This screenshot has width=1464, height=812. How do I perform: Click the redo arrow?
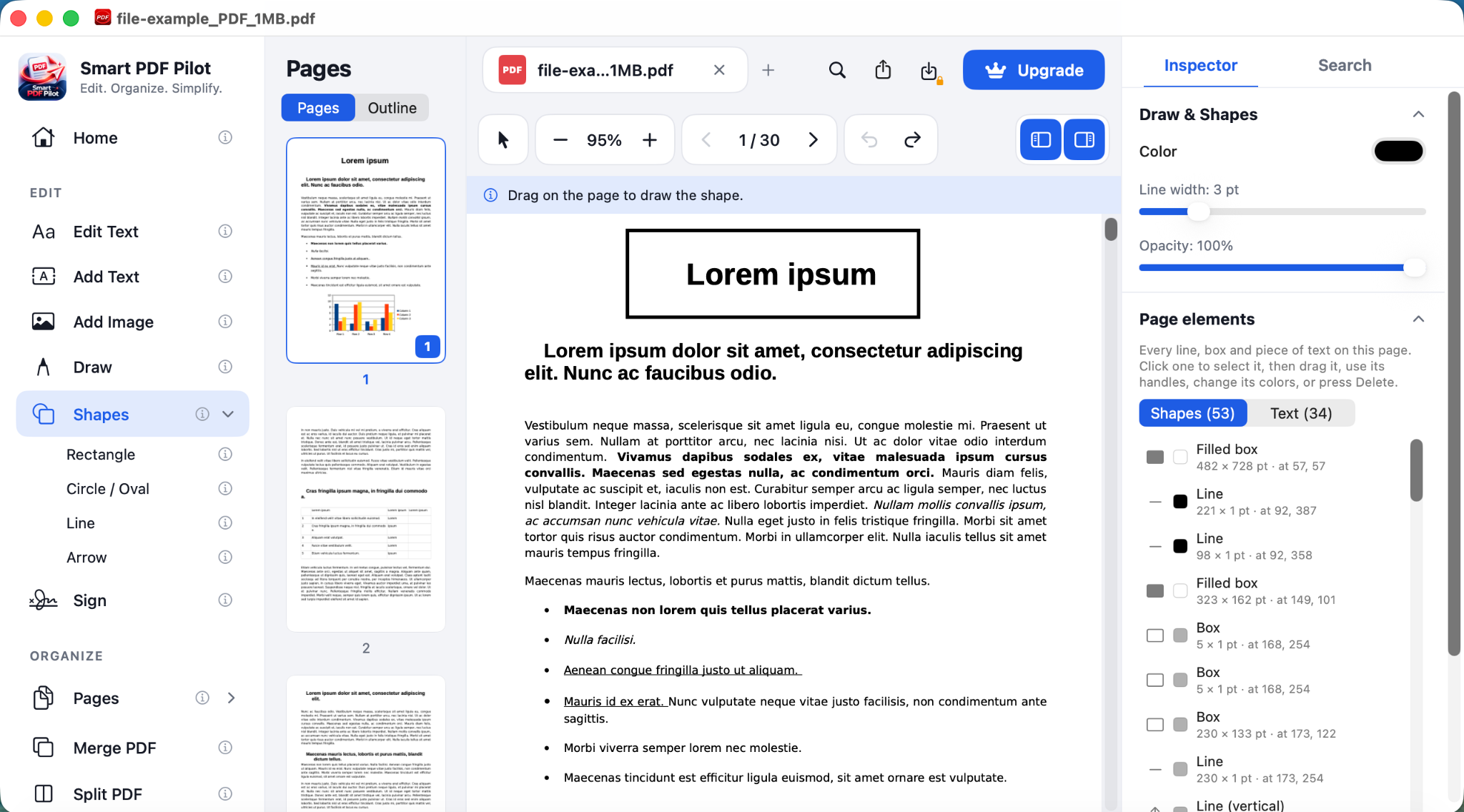912,140
